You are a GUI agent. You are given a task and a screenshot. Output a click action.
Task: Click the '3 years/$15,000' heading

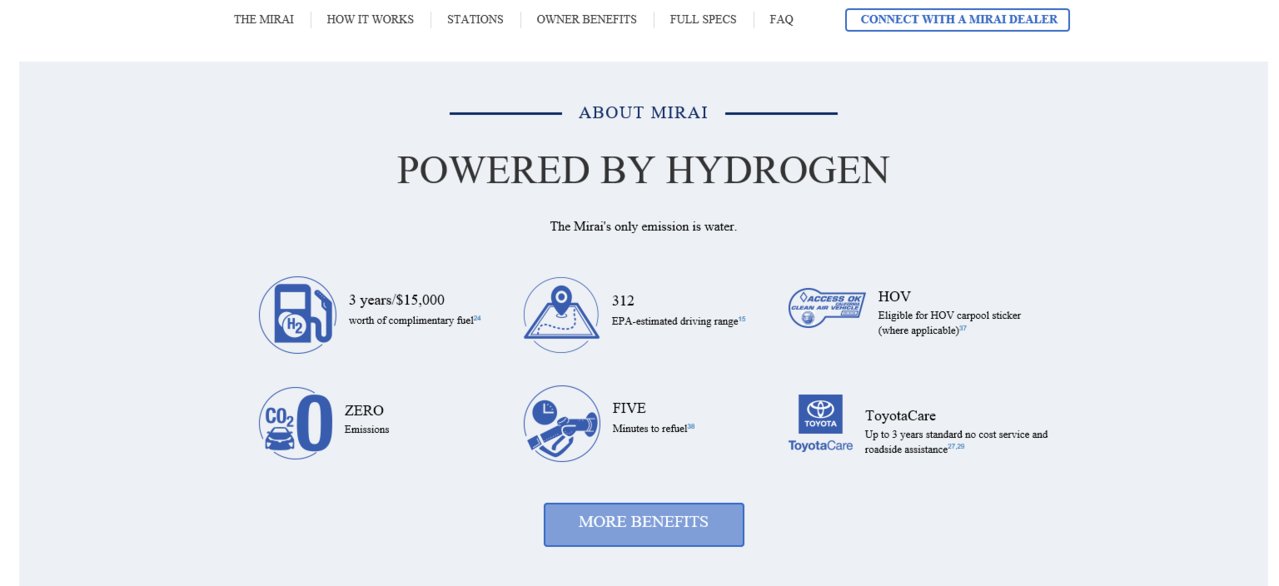pos(397,300)
